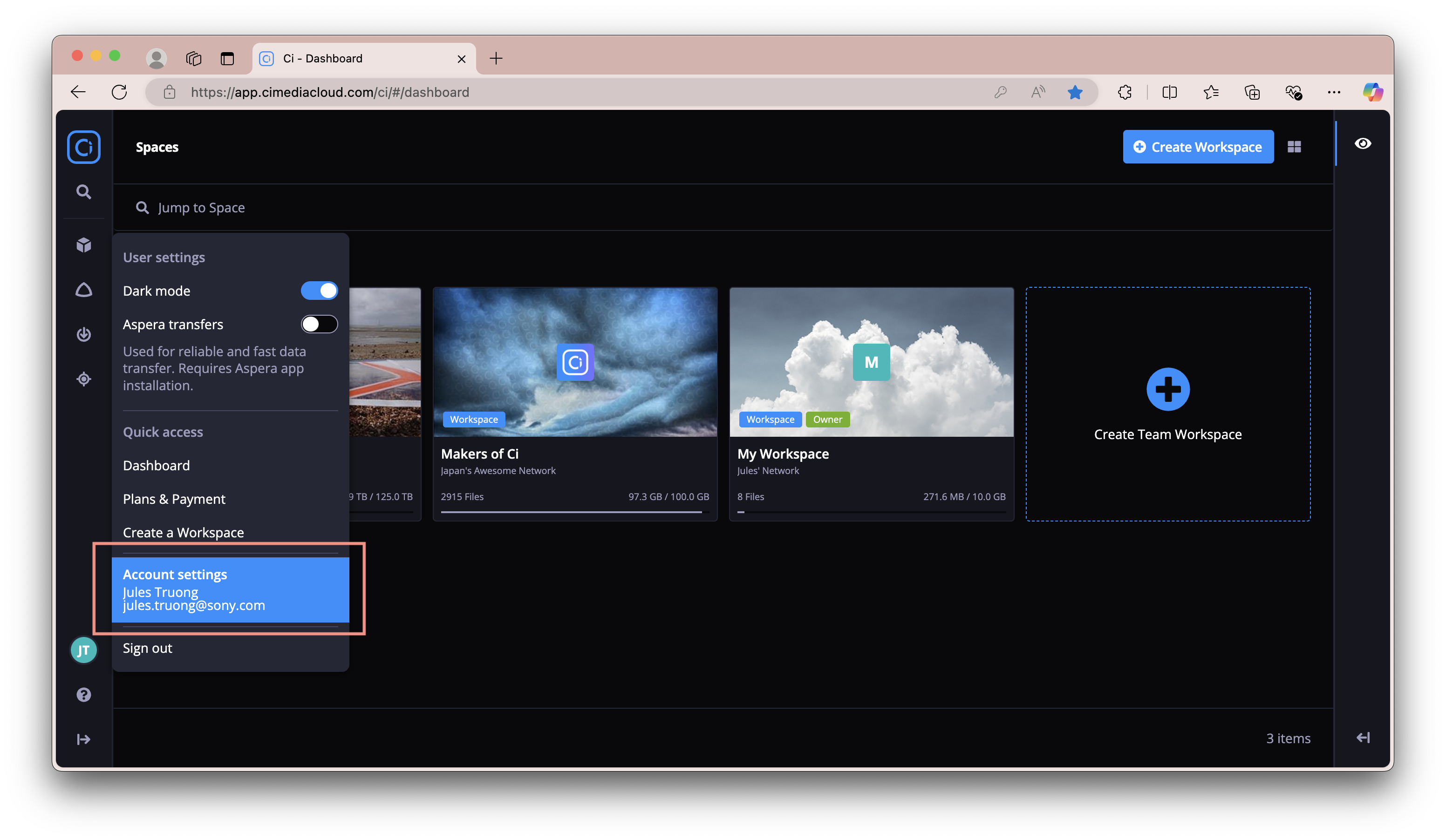Reload the page with refresh icon
The image size is (1446, 840).
[119, 92]
